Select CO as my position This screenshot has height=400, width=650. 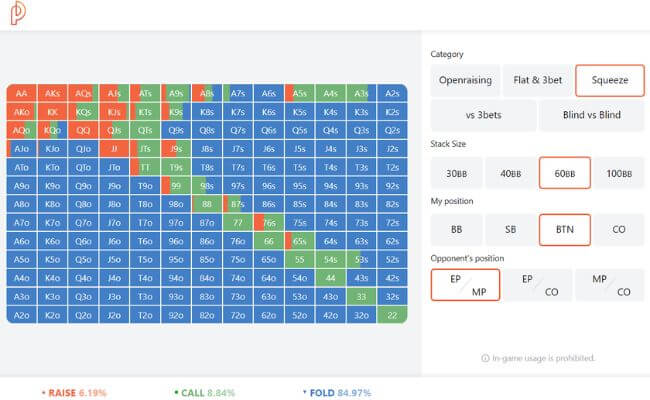click(619, 230)
